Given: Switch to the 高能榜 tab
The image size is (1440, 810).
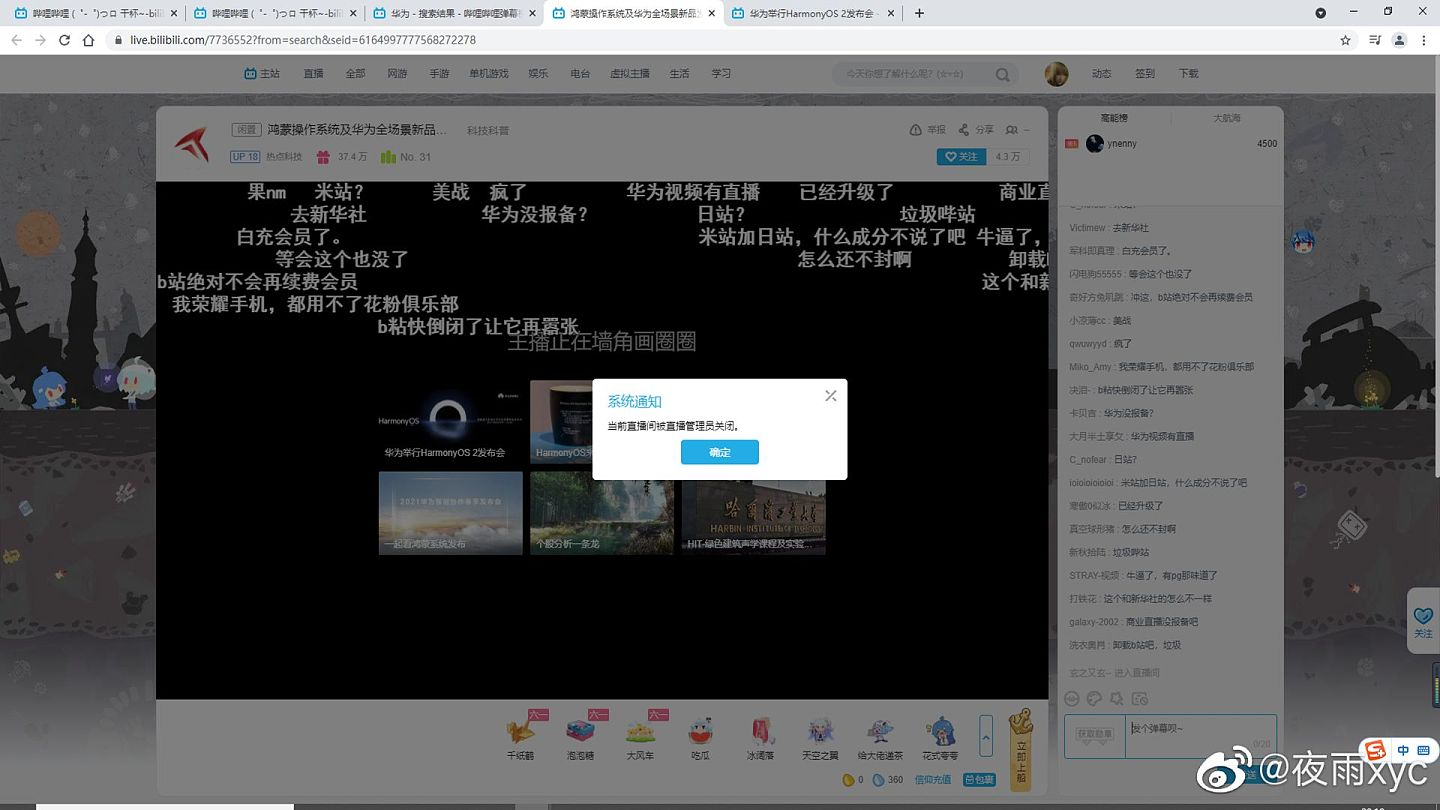Looking at the screenshot, I should [1114, 118].
